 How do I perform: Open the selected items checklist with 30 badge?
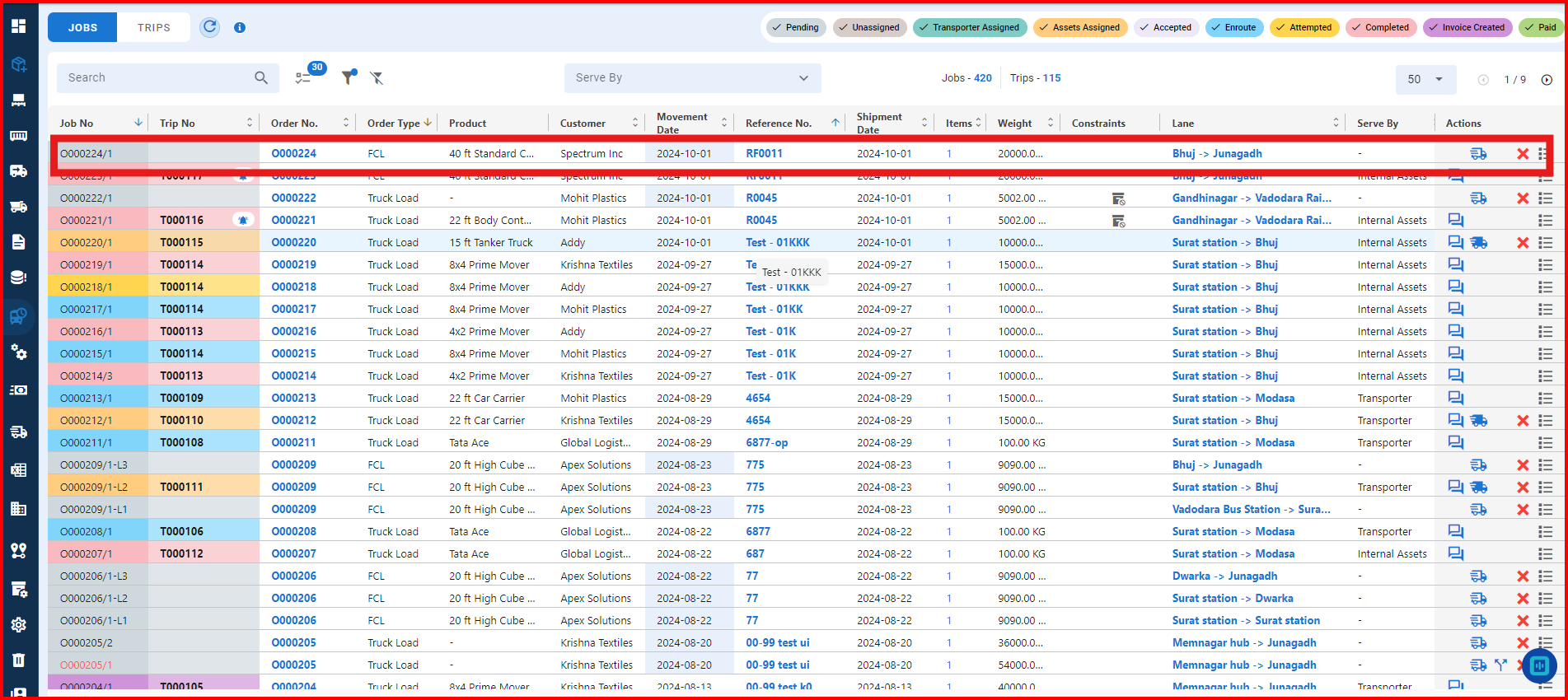[304, 77]
